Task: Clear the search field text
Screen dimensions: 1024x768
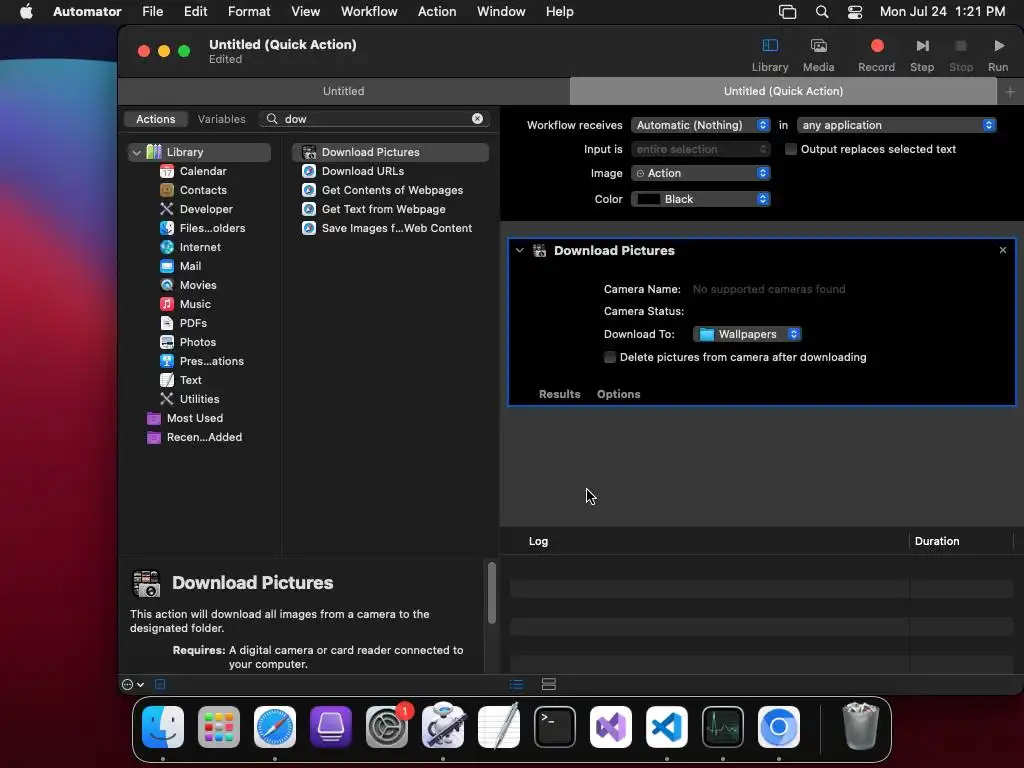Action: click(x=477, y=118)
